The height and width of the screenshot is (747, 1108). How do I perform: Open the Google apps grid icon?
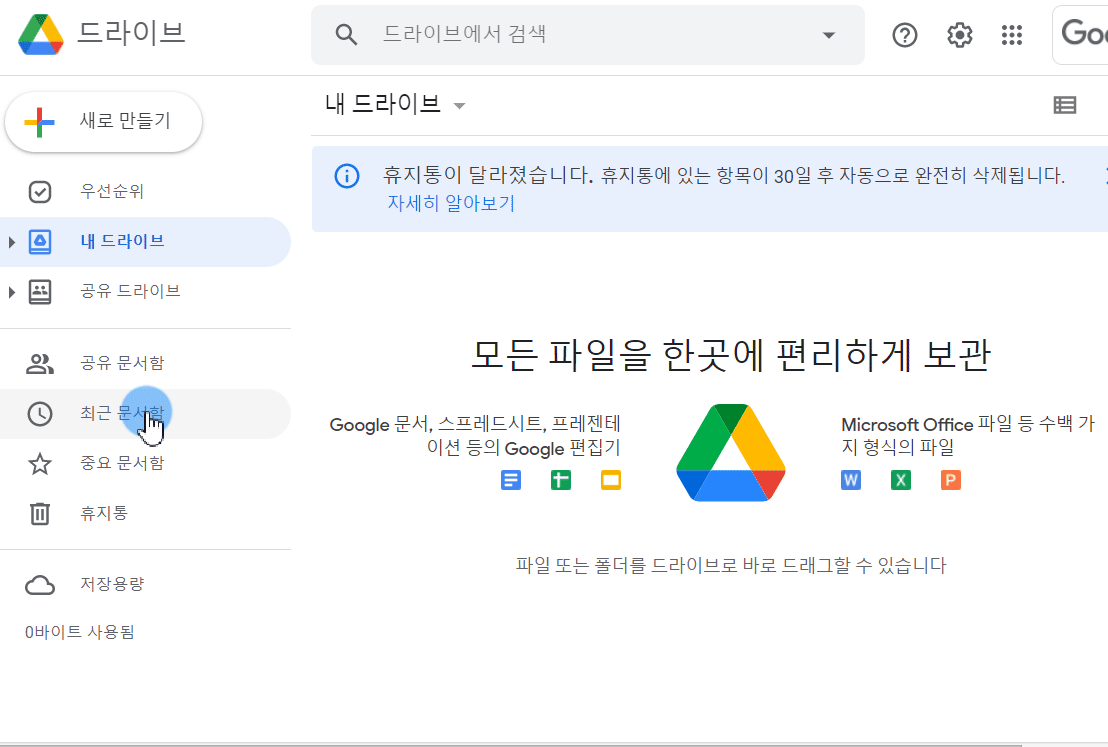click(x=1012, y=35)
